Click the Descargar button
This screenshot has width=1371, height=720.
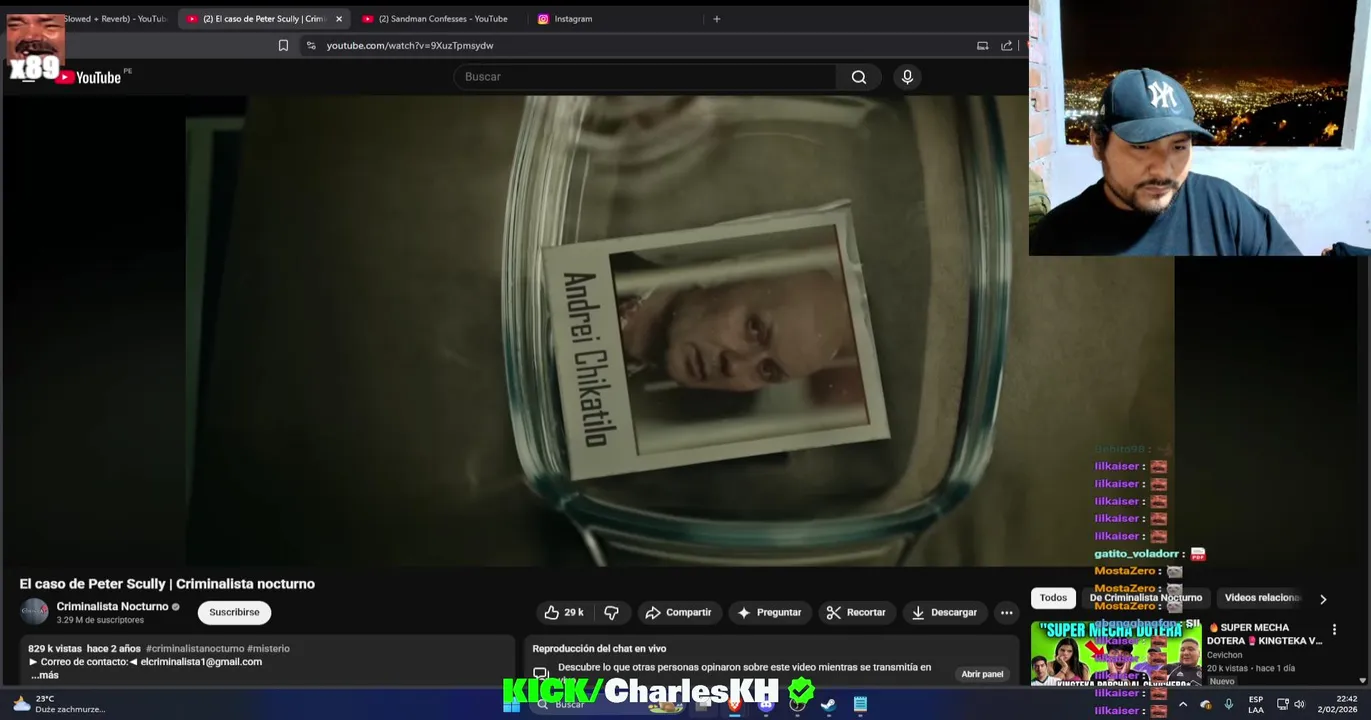(944, 612)
